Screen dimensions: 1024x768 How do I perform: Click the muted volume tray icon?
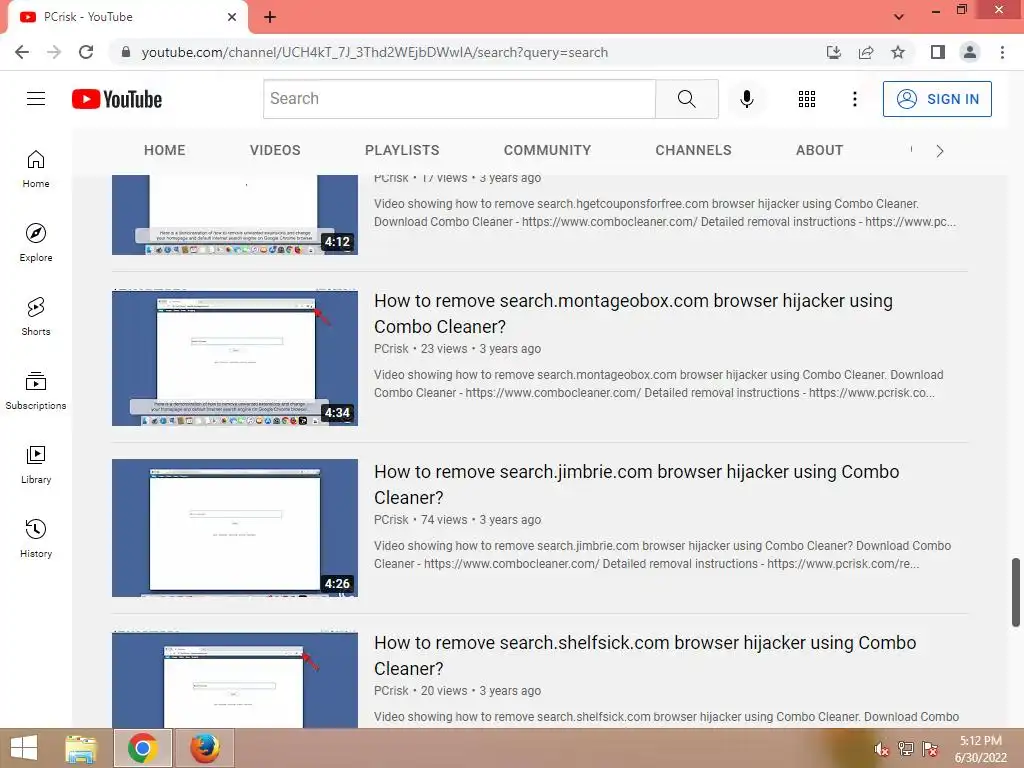coord(881,749)
